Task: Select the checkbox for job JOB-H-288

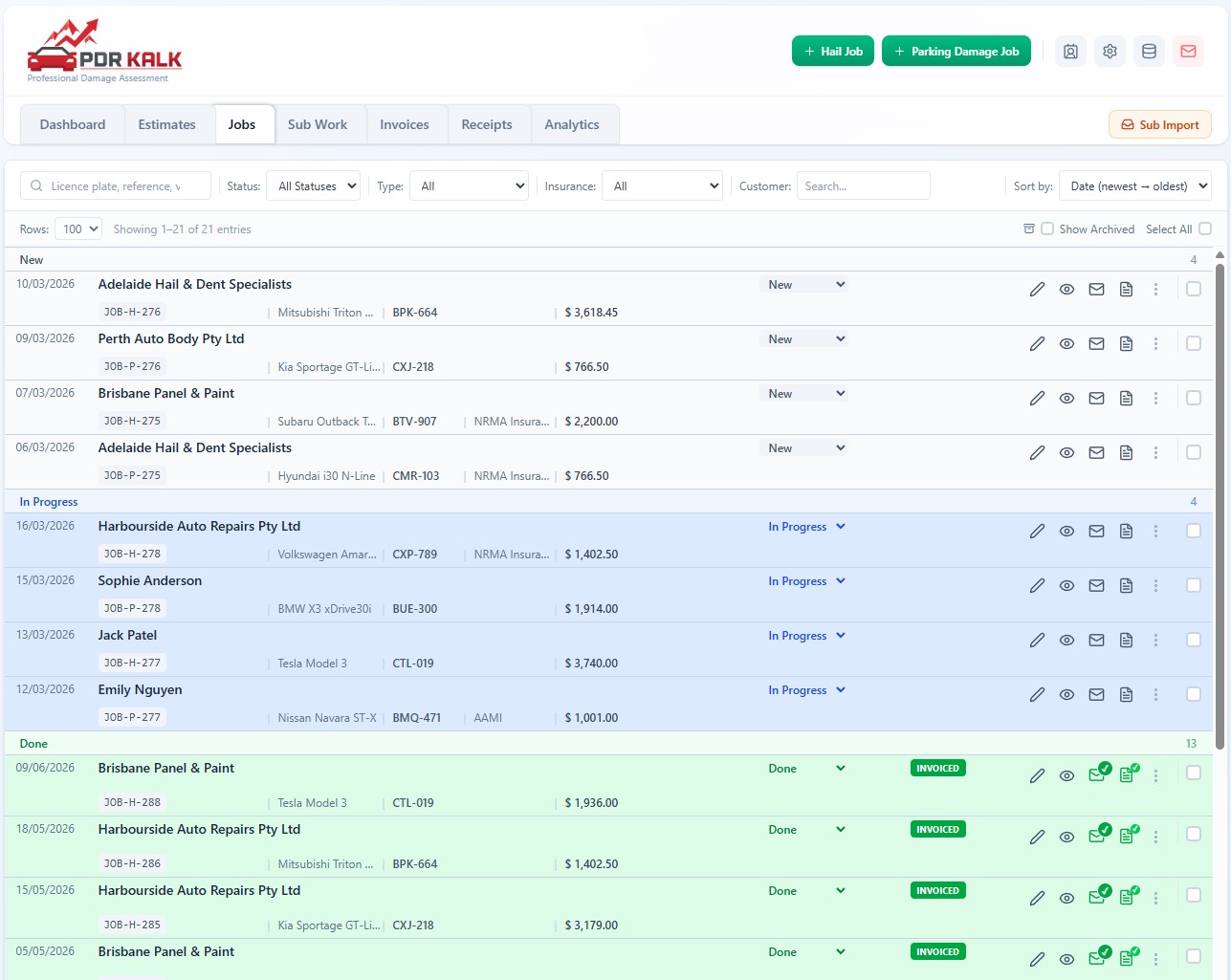Action: pyautogui.click(x=1194, y=773)
